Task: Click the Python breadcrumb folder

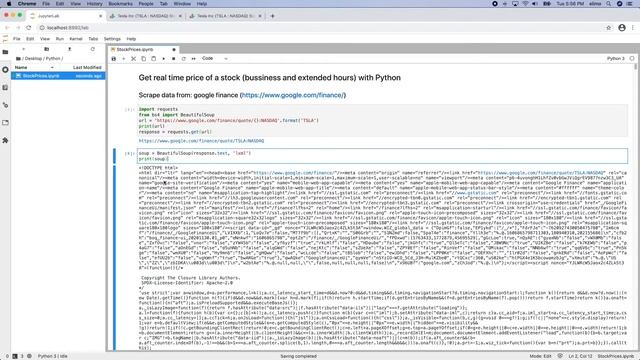Action: (53, 59)
